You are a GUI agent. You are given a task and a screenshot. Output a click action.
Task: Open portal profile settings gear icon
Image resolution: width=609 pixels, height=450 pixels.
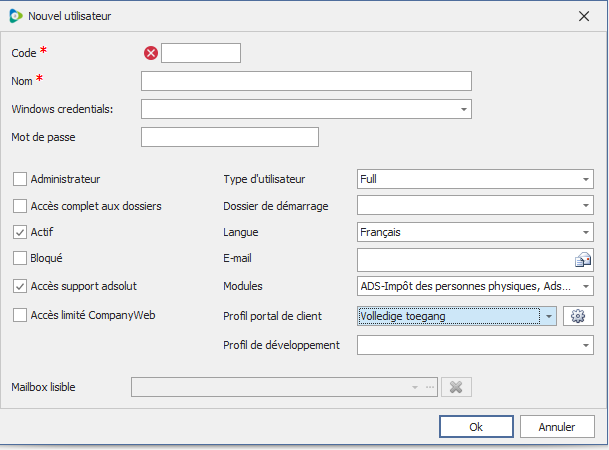[x=578, y=316]
